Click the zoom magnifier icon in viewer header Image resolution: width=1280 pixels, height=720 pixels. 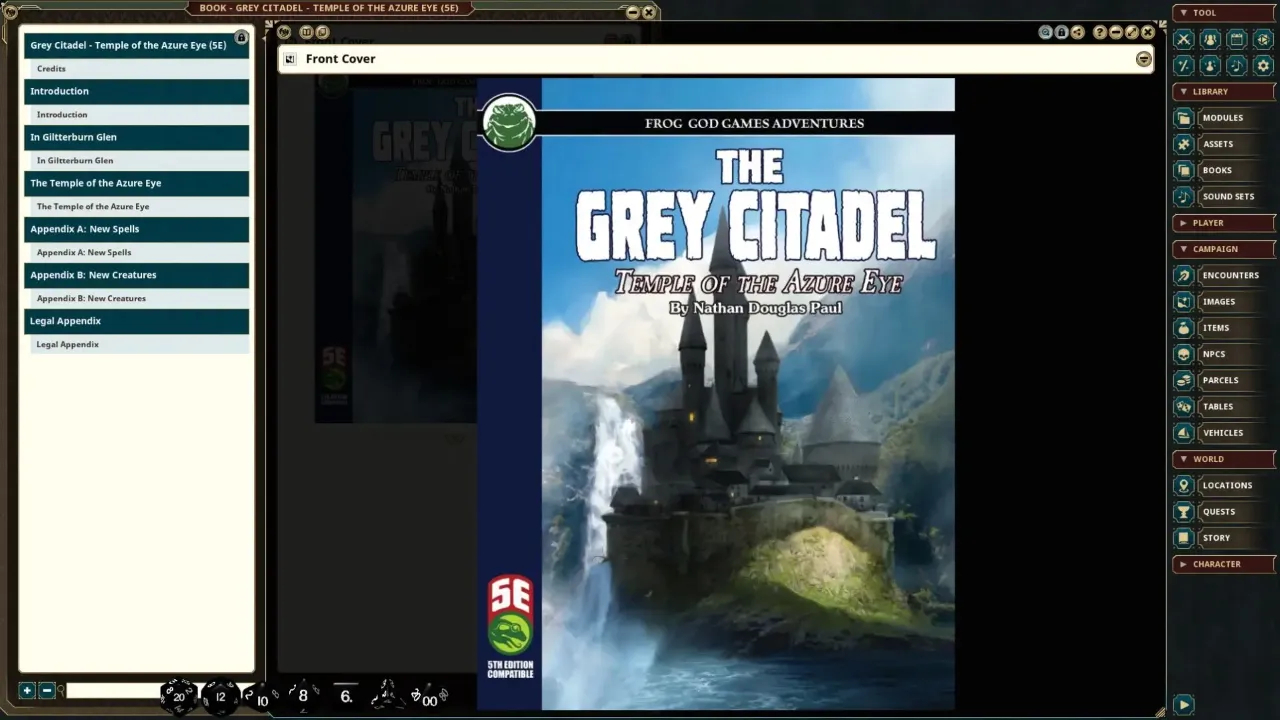point(1045,32)
